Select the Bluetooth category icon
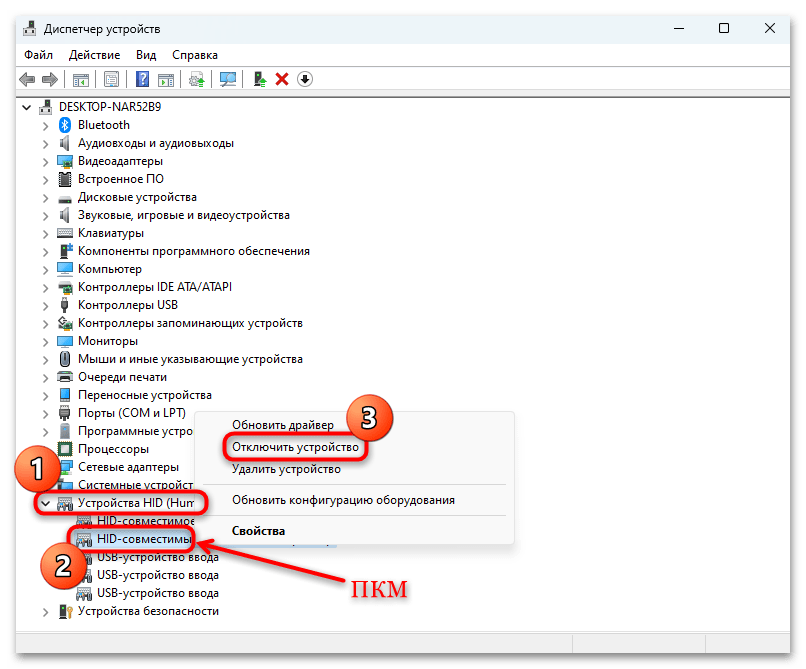Viewport: 806px width, 669px height. coord(62,125)
